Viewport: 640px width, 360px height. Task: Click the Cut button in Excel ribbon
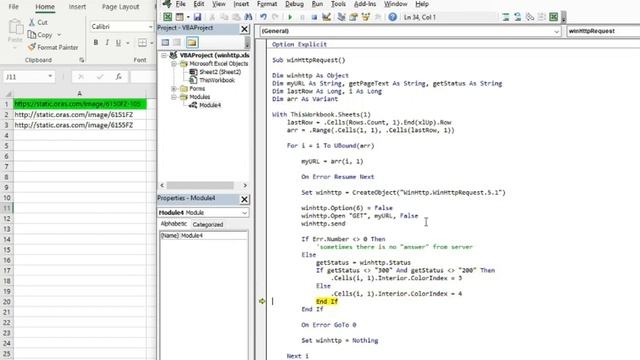coord(38,22)
